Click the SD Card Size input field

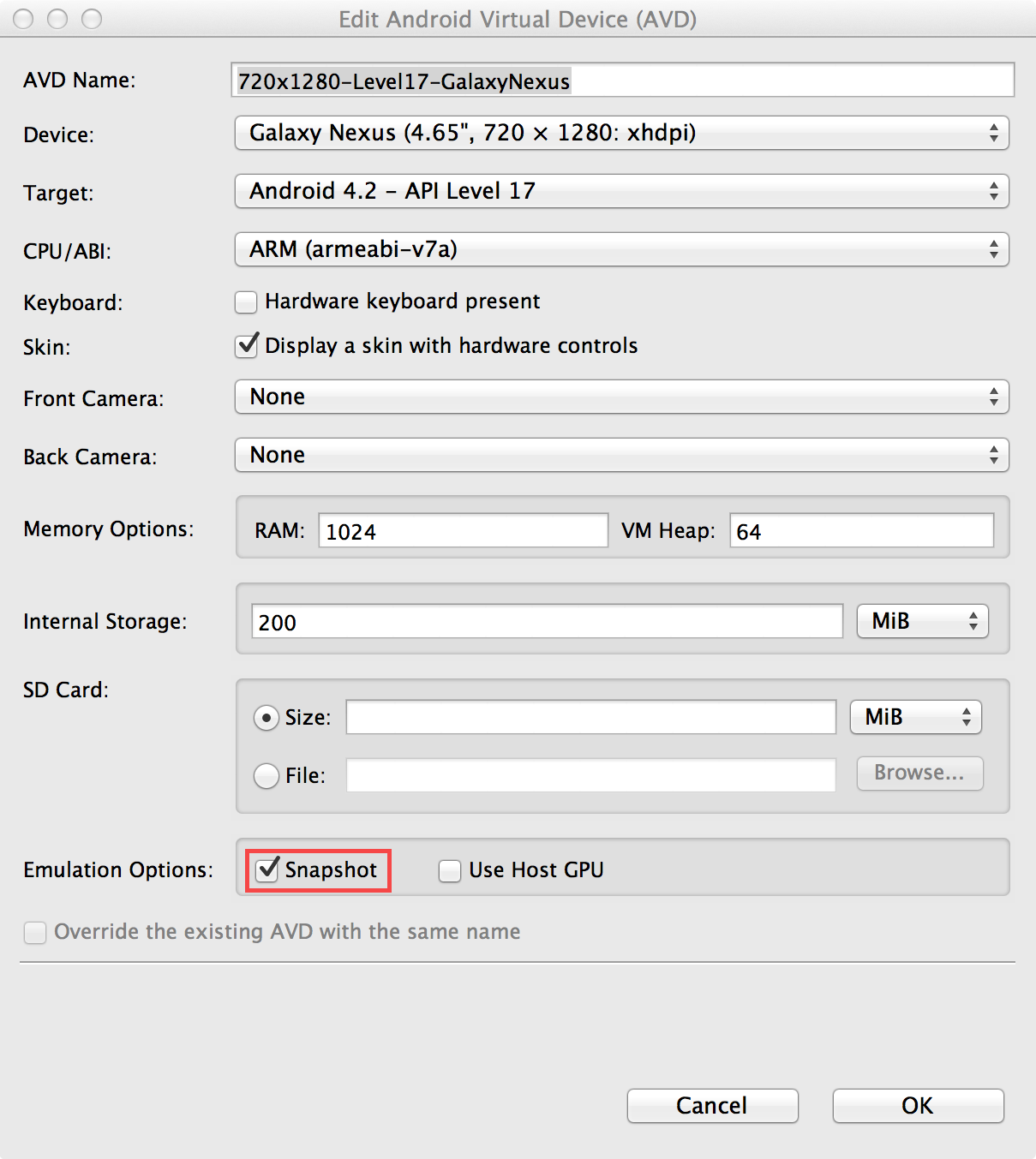[591, 717]
